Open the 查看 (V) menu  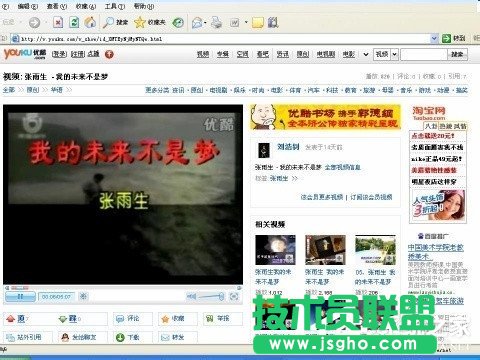click(57, 6)
